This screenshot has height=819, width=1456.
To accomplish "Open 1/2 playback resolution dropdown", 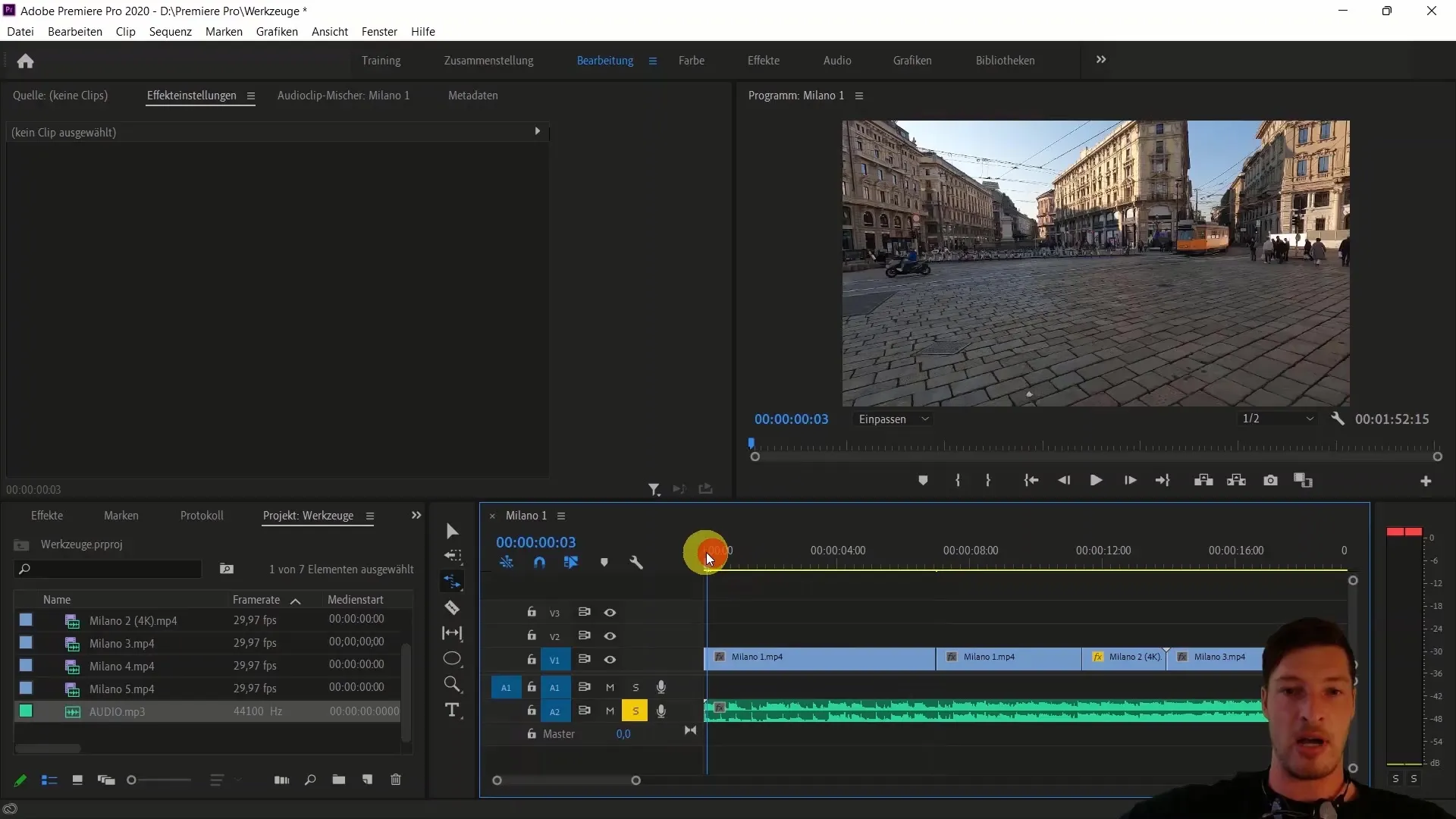I will click(1278, 419).
